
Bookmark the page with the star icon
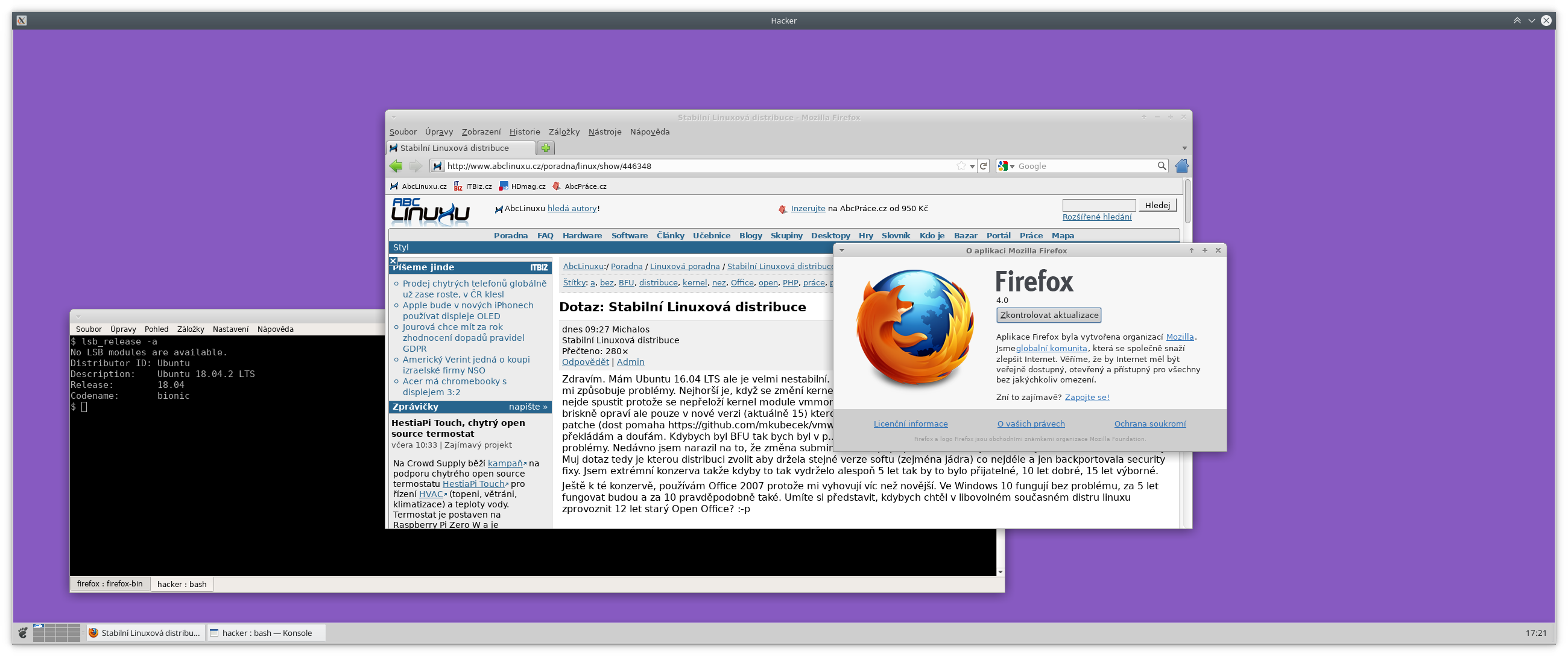pos(961,166)
